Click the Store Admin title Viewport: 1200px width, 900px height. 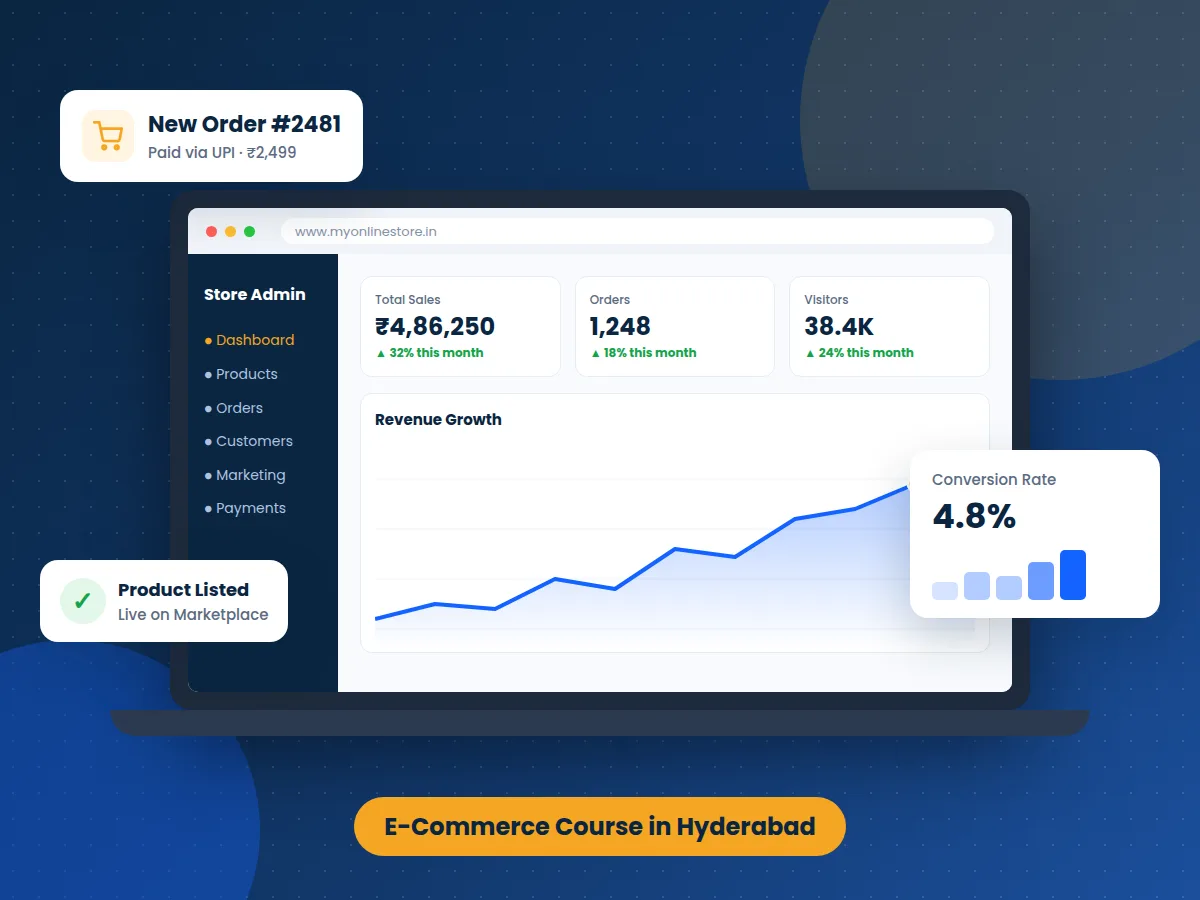point(255,295)
